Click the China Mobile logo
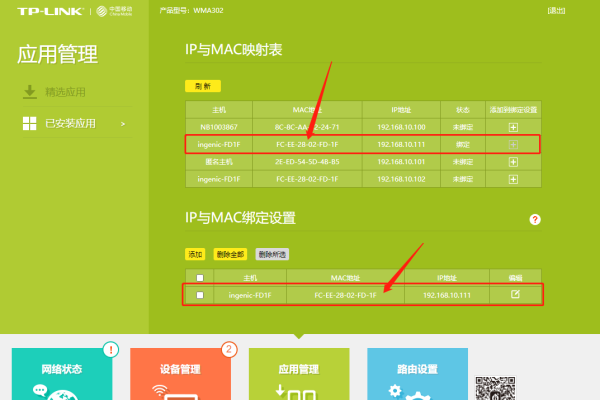The height and width of the screenshot is (400, 600). 114,11
